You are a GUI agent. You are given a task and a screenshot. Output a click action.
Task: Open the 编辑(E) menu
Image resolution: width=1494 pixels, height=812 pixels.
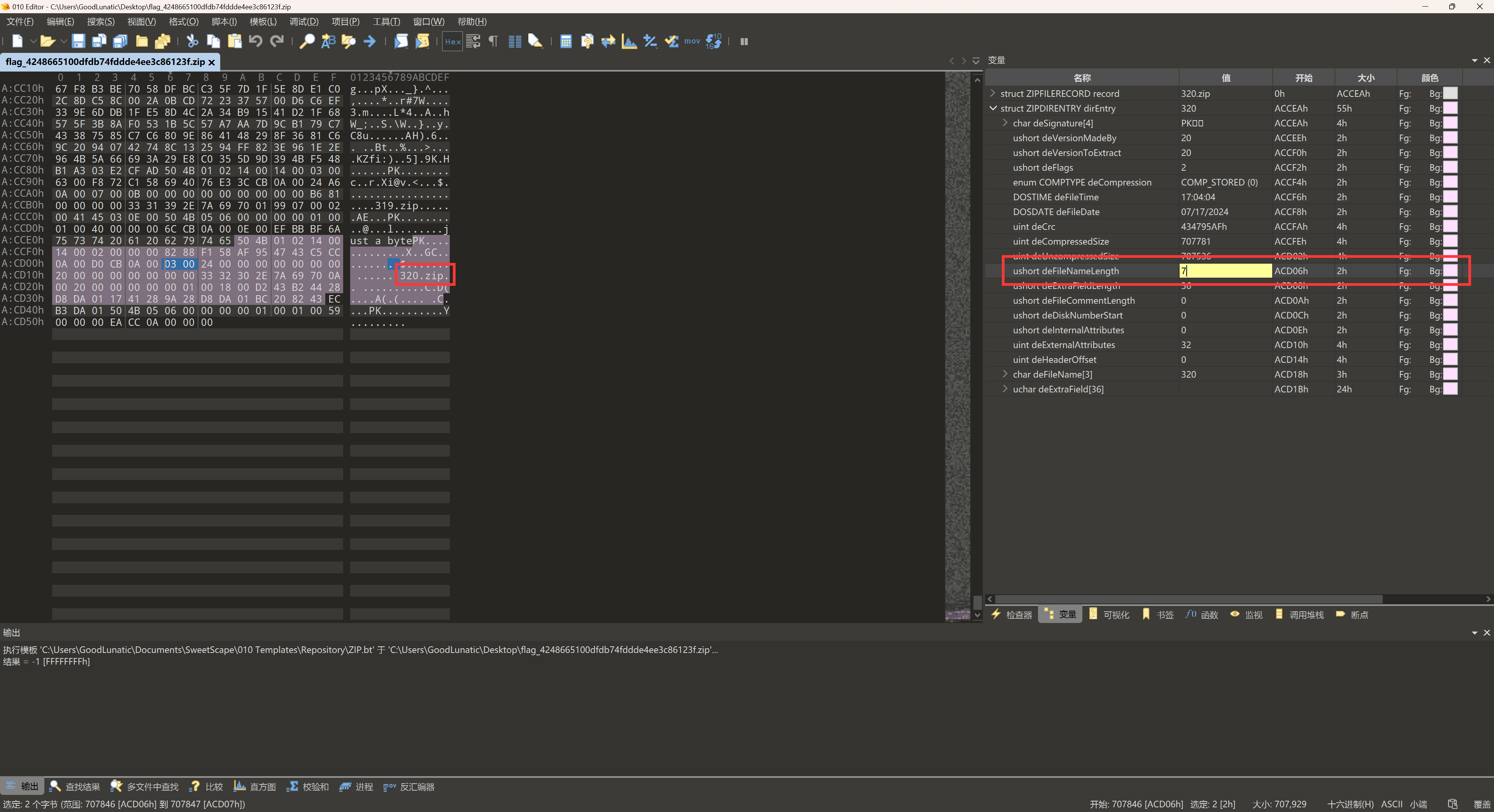pos(60,21)
